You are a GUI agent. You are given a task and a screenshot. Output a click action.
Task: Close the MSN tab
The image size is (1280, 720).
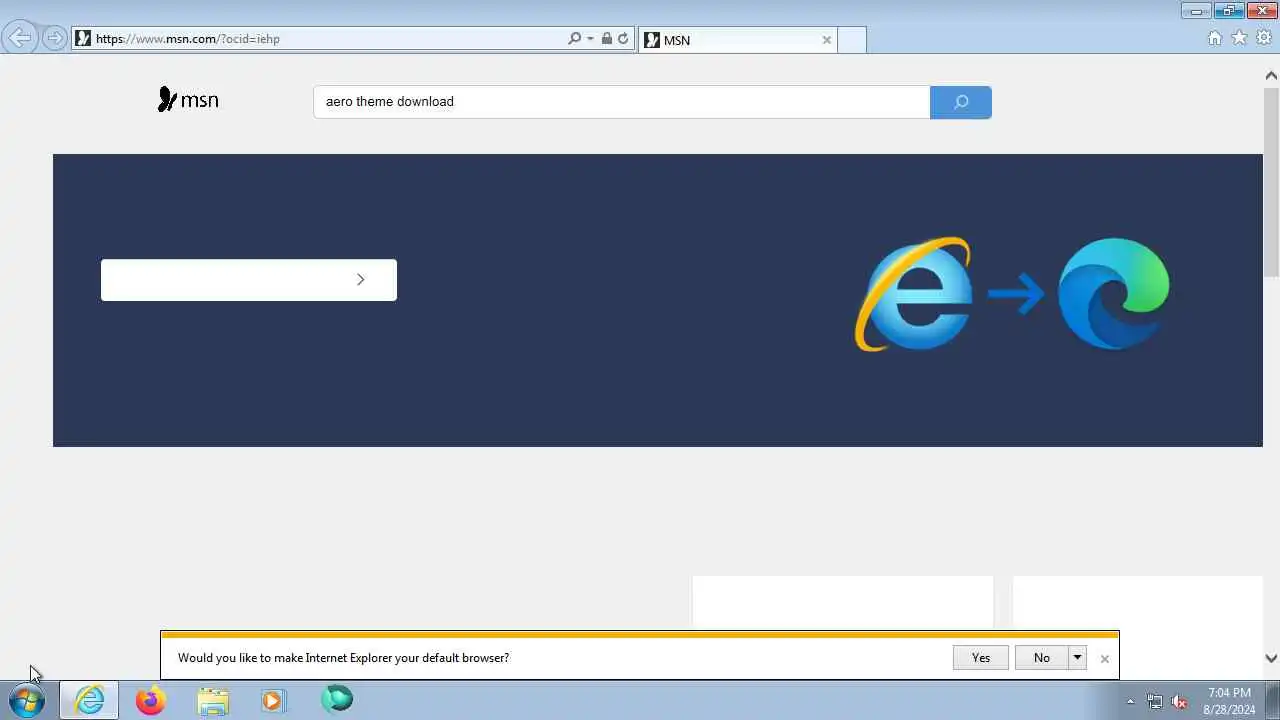pyautogui.click(x=826, y=40)
